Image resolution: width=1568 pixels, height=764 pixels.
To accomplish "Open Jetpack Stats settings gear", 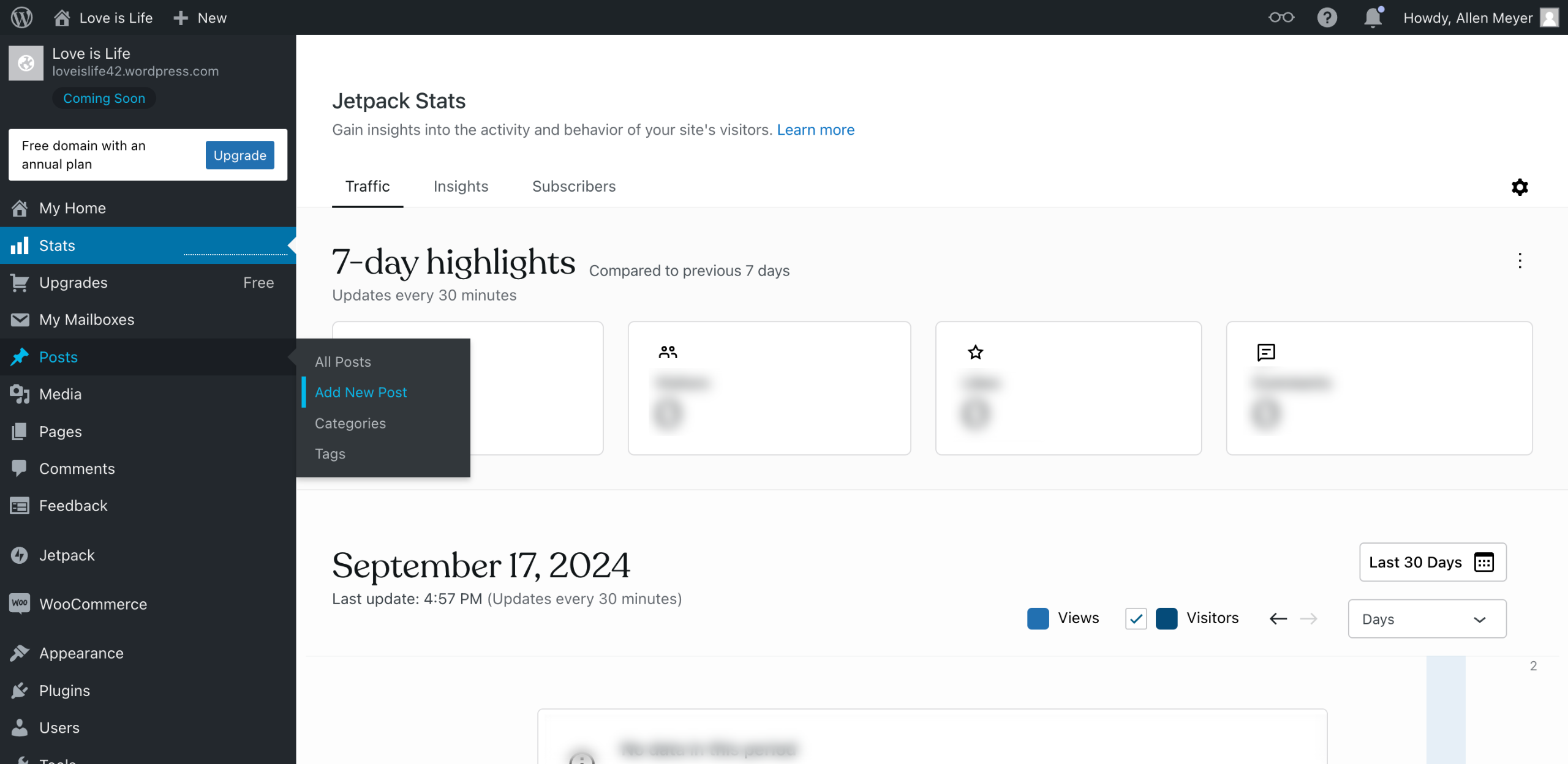I will 1520,187.
